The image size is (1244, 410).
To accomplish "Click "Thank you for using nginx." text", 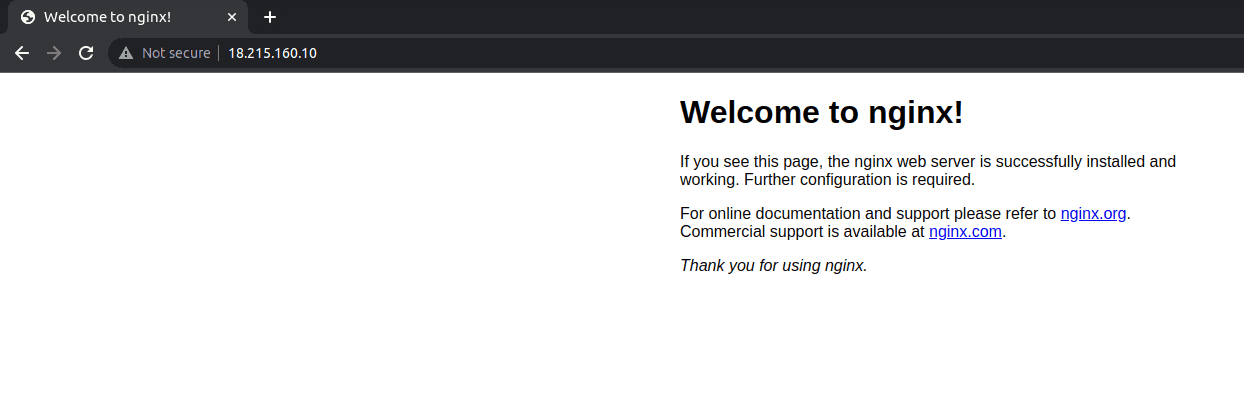I will [x=773, y=266].
